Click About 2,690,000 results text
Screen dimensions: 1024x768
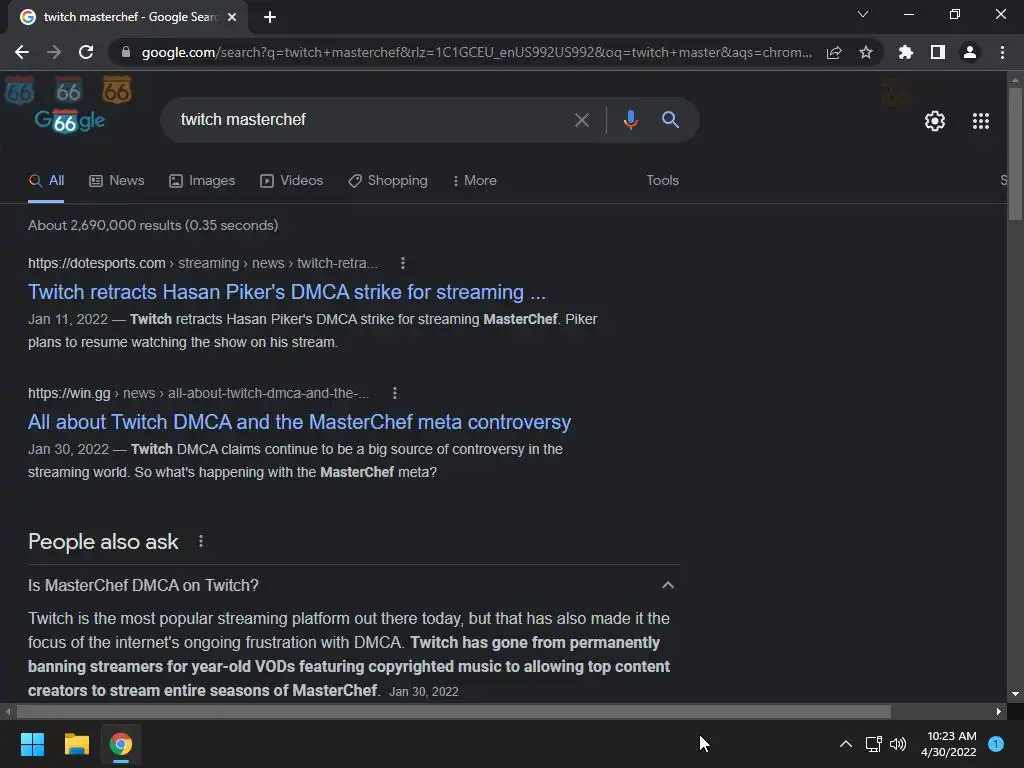click(x=153, y=225)
